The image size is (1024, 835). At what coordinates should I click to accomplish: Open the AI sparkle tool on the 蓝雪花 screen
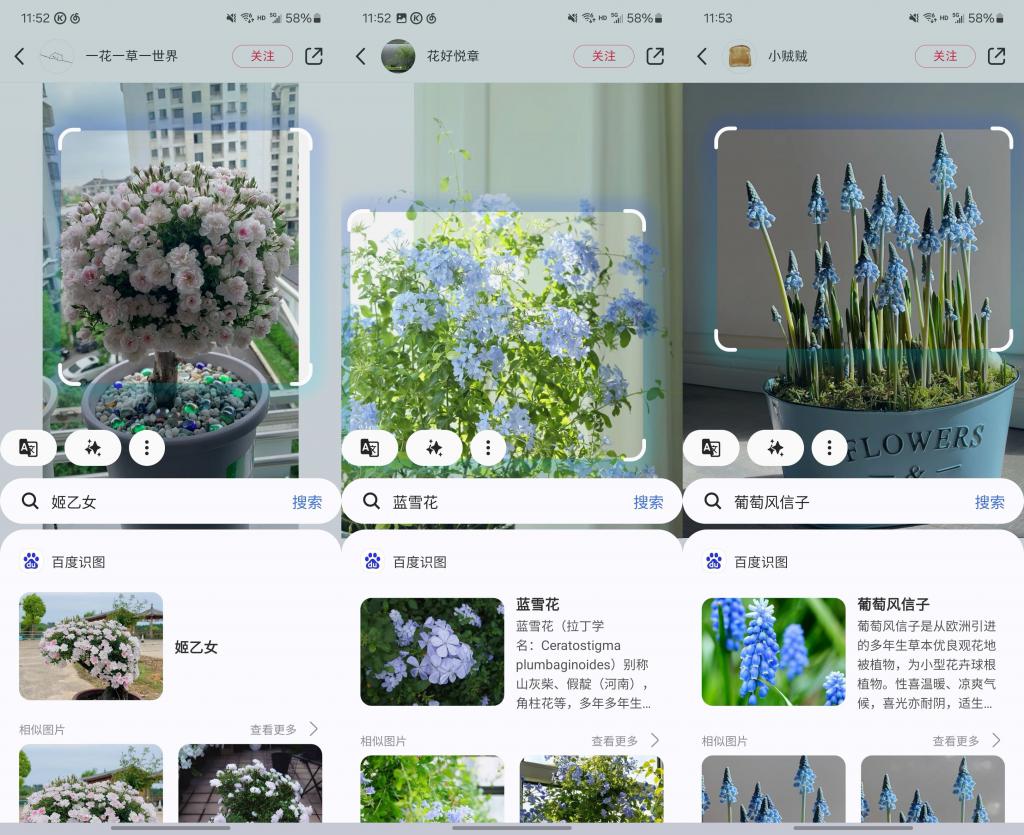pos(434,447)
